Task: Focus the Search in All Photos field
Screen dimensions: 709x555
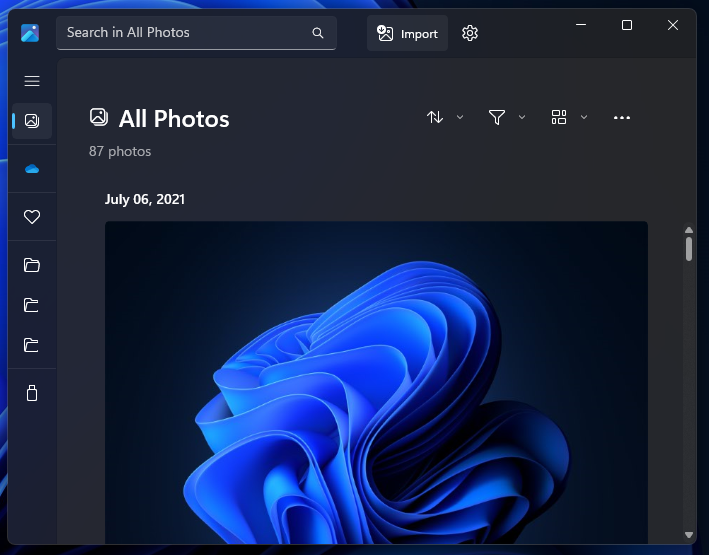Action: click(x=196, y=33)
